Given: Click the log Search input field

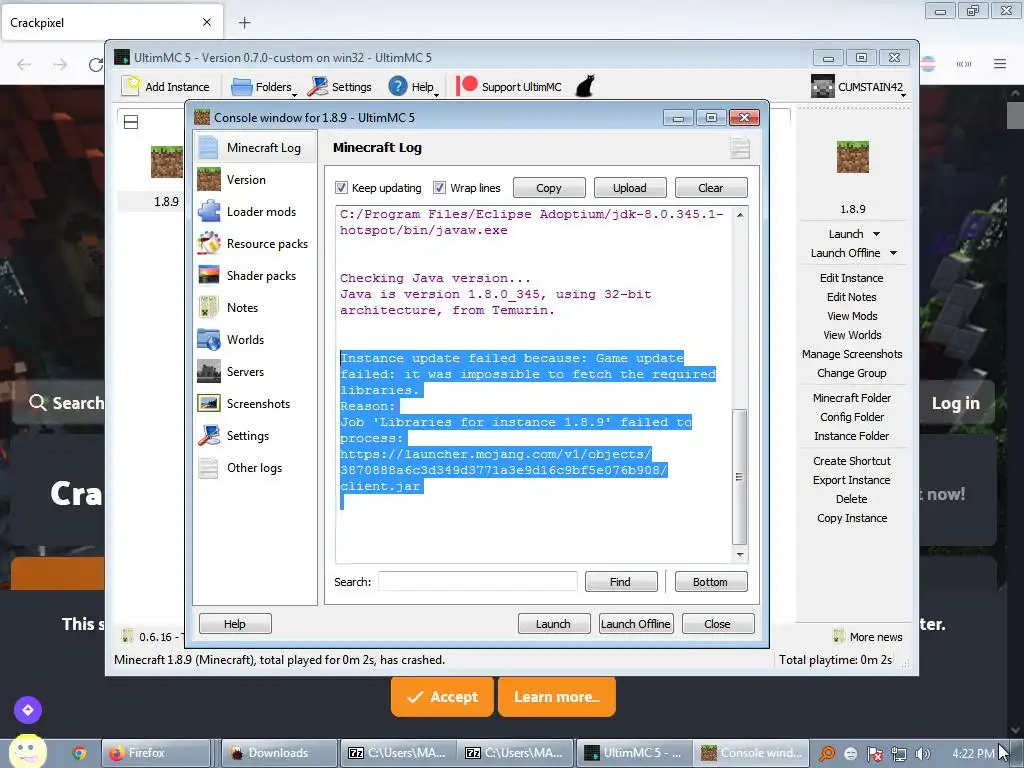Looking at the screenshot, I should point(477,581).
